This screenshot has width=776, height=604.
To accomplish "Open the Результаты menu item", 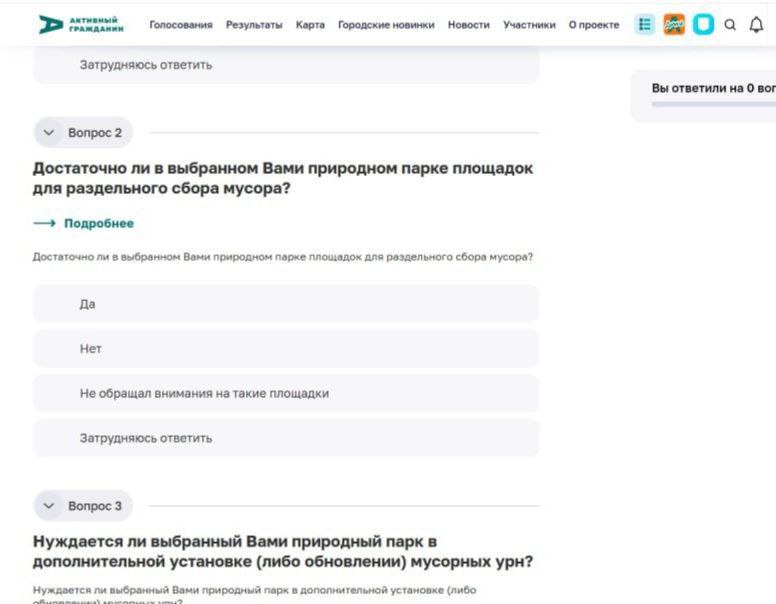I will pyautogui.click(x=254, y=25).
